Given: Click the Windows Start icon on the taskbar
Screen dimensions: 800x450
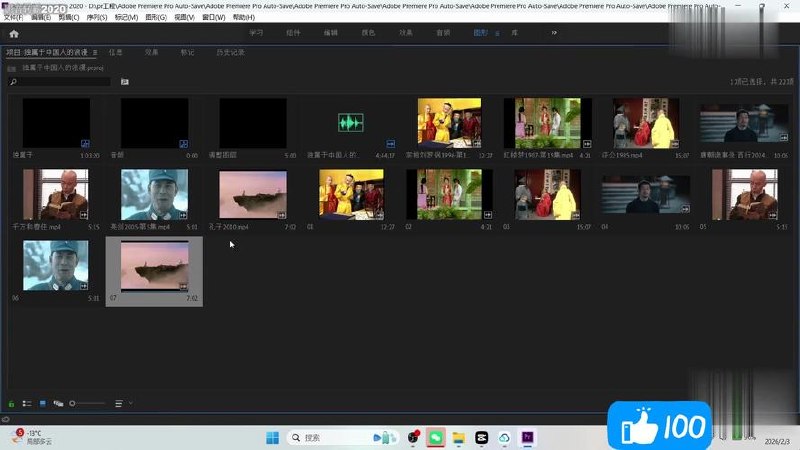Looking at the screenshot, I should (x=272, y=437).
